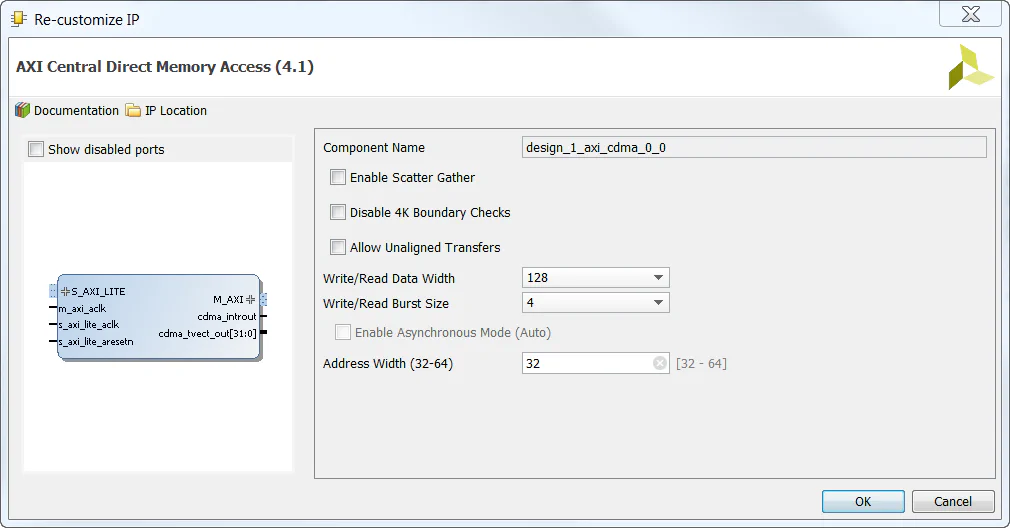Click the M_AXI port label
This screenshot has height=528, width=1010.
[x=228, y=299]
